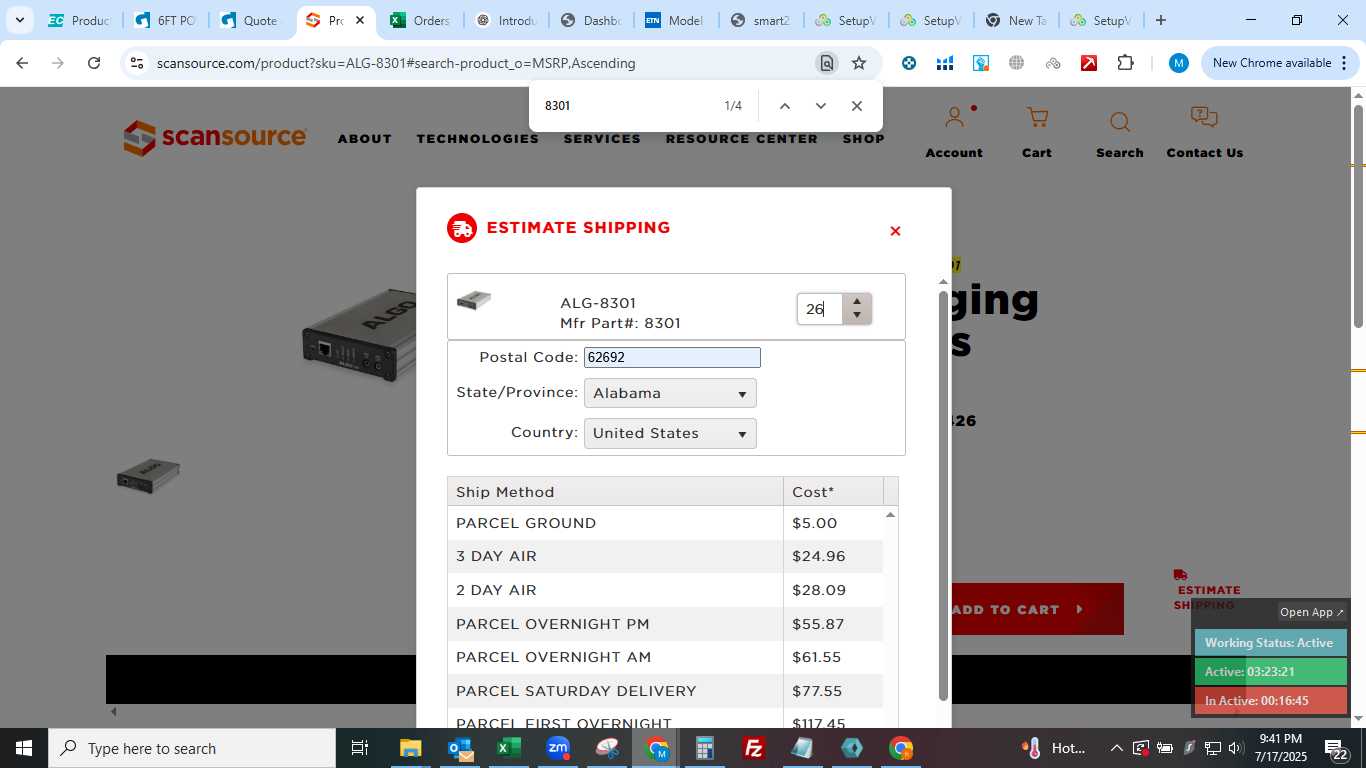Select the 2 DAY AIR shipping row
This screenshot has height=768, width=1366.
tap(665, 590)
